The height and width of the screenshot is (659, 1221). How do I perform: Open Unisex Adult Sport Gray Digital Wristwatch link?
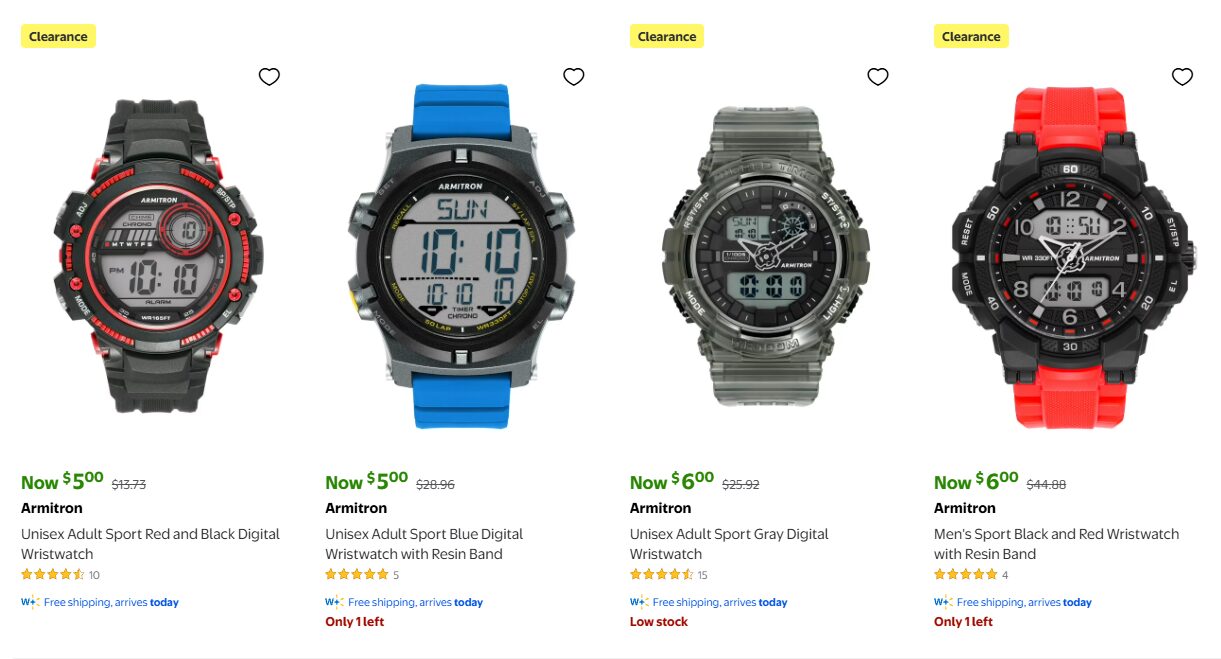[729, 544]
